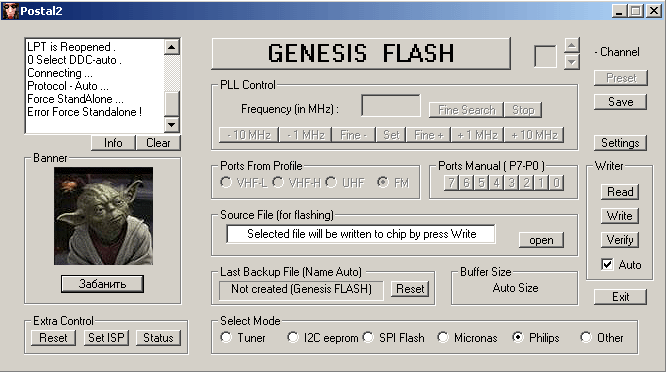Select SPI Flash mode
Screen dimensions: 666x372
(x=368, y=338)
